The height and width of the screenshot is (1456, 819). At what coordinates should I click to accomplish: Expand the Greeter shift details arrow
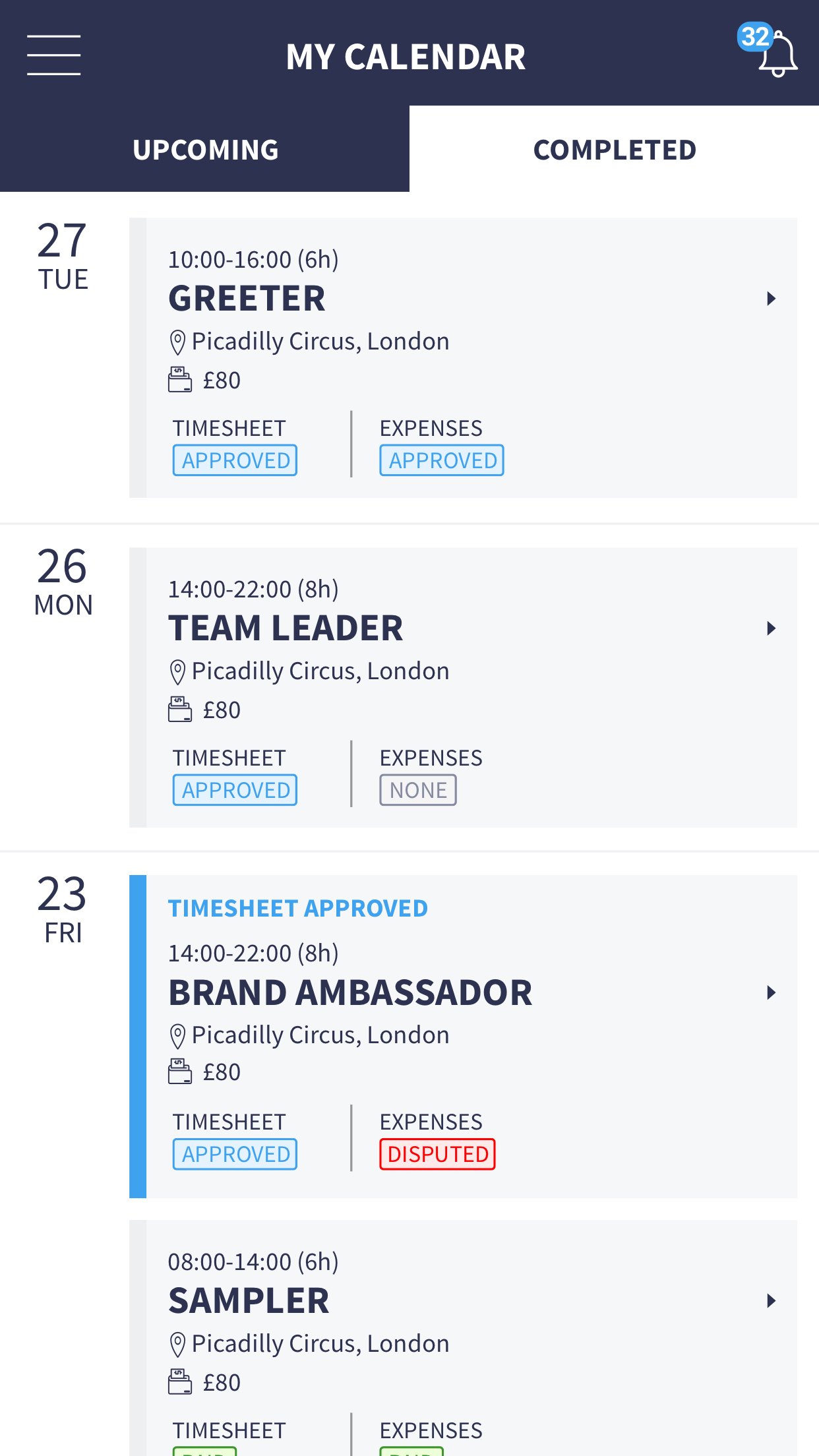coord(771,299)
